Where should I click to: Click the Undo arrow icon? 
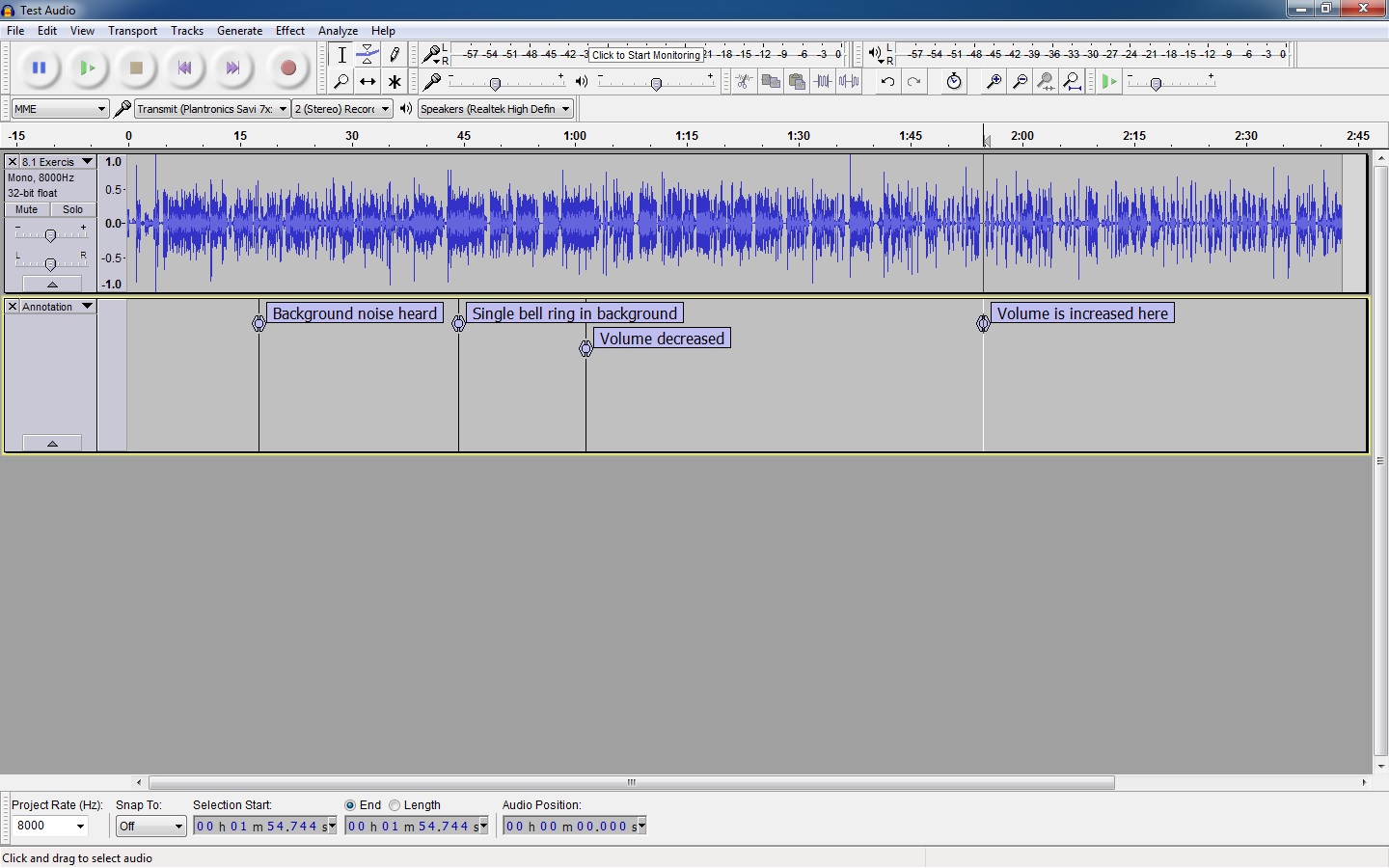[x=887, y=82]
